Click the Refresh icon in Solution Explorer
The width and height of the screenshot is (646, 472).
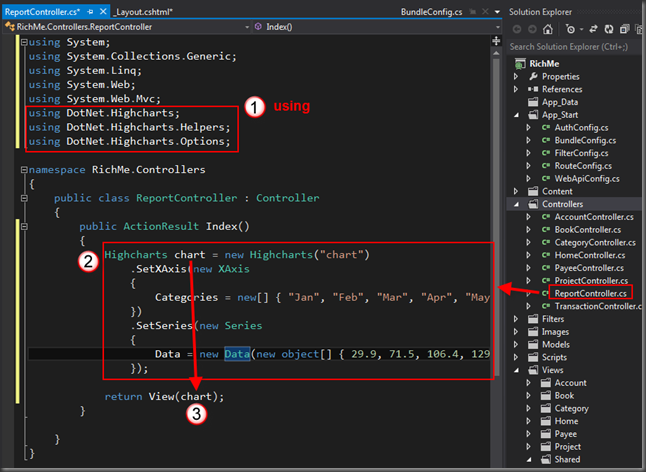click(x=609, y=29)
